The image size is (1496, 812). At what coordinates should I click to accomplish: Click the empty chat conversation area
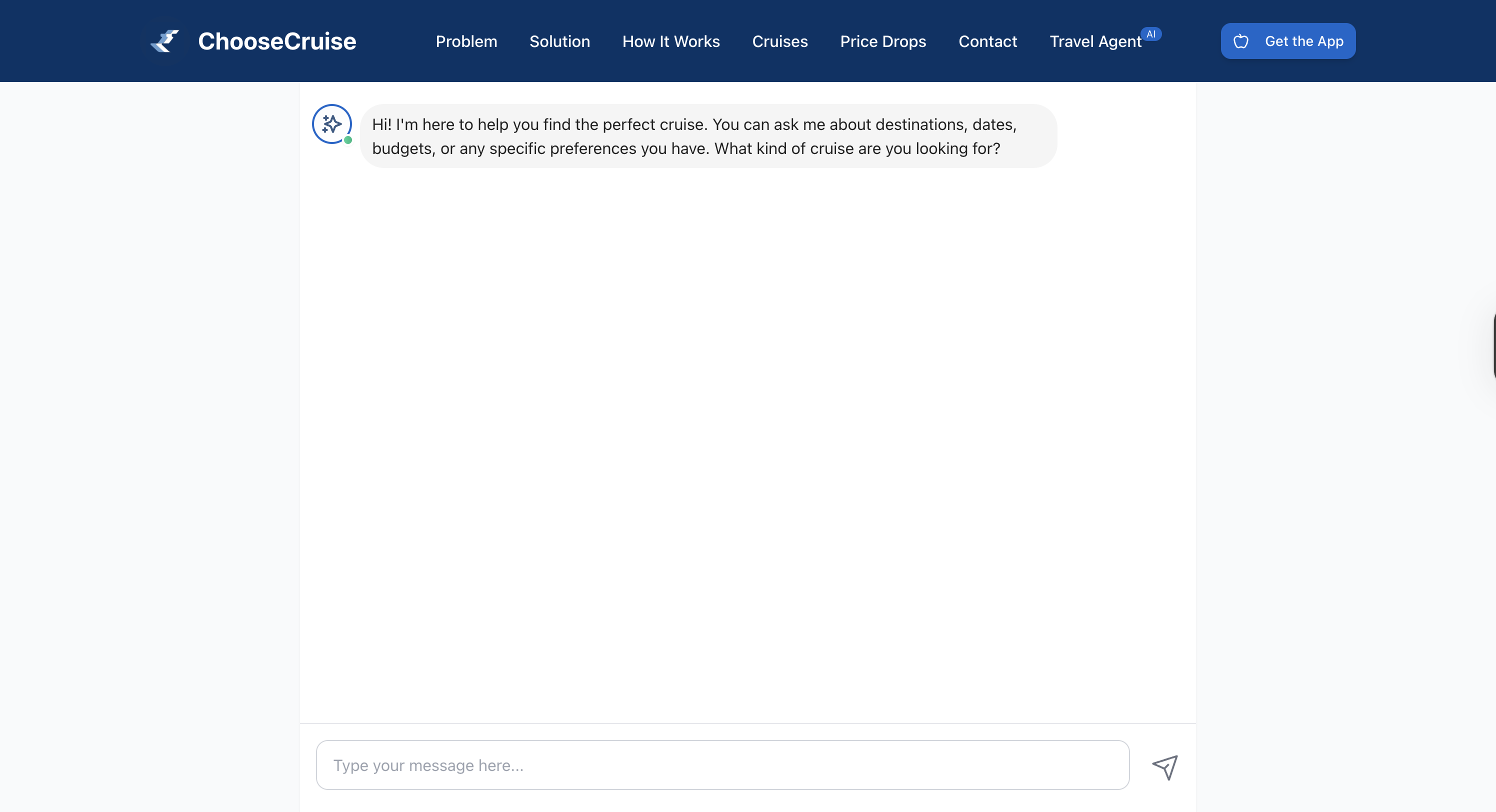[747, 441]
